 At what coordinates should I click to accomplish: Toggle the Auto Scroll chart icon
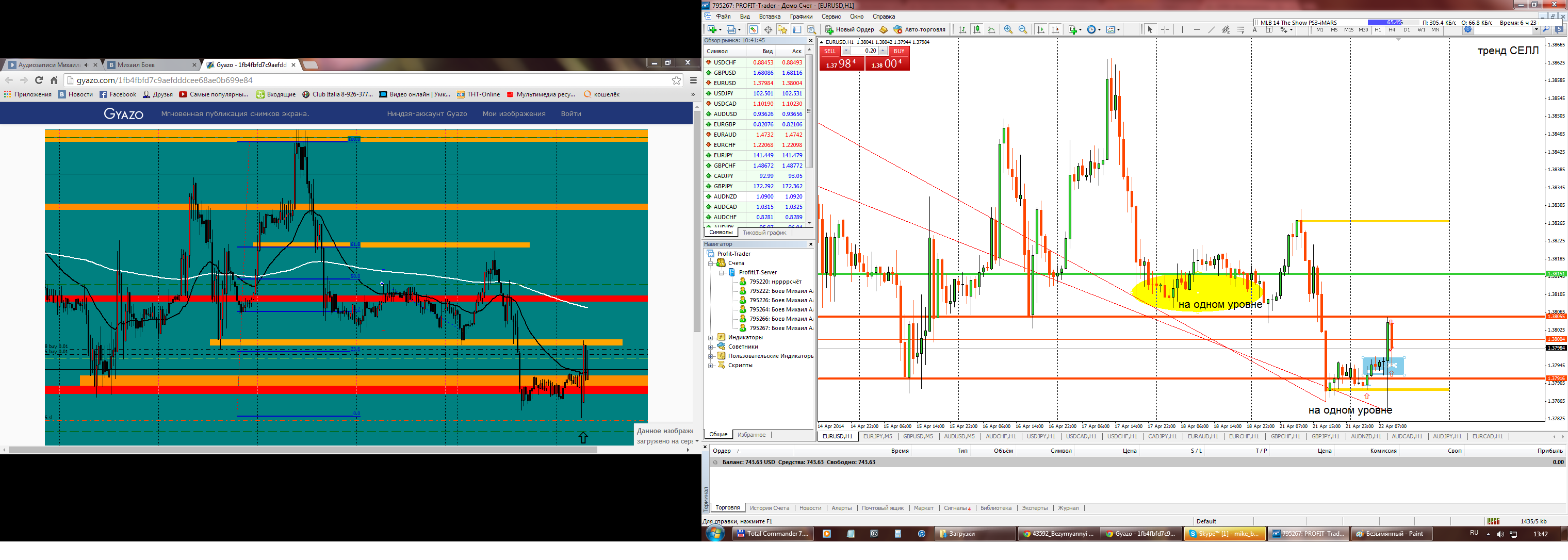pos(1041,29)
